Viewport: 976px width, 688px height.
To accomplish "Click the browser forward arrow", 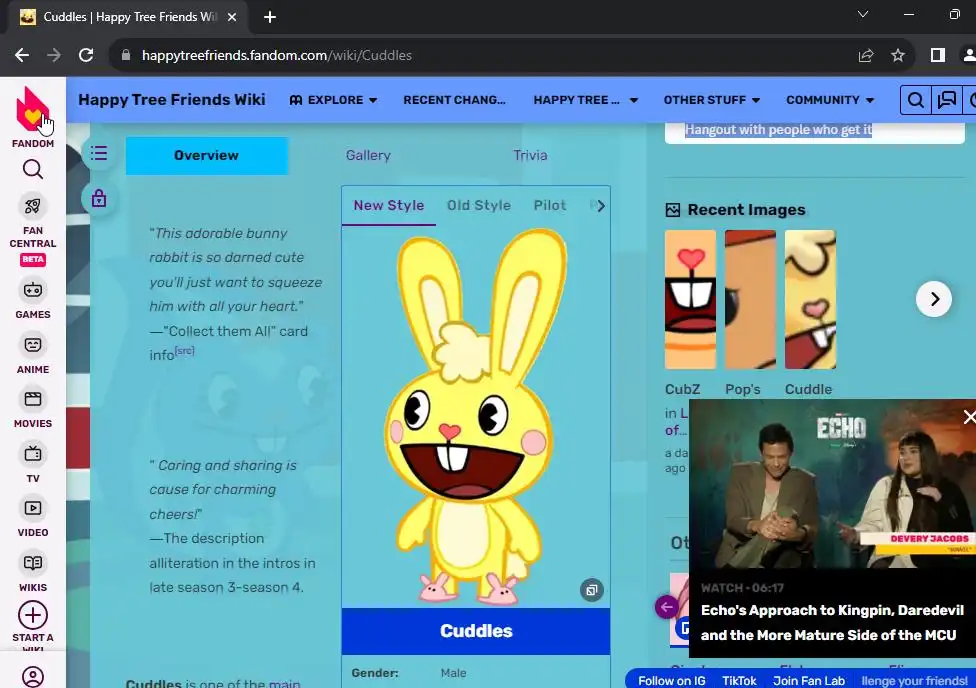I will 54,55.
